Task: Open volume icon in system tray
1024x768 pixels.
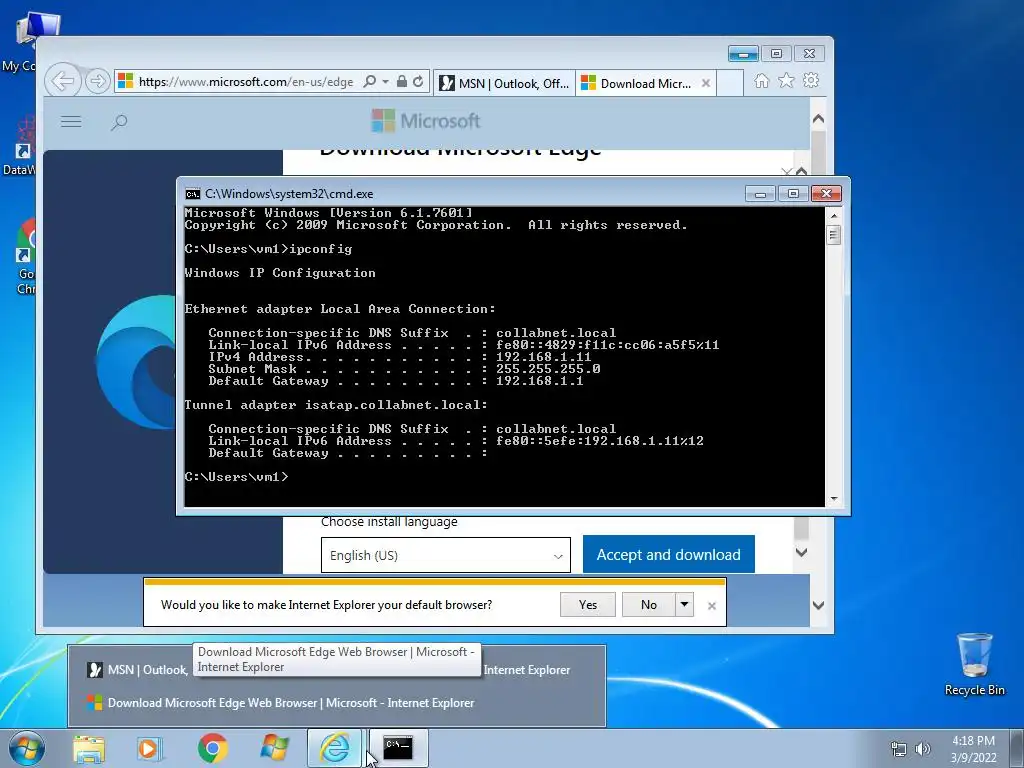Action: [922, 749]
